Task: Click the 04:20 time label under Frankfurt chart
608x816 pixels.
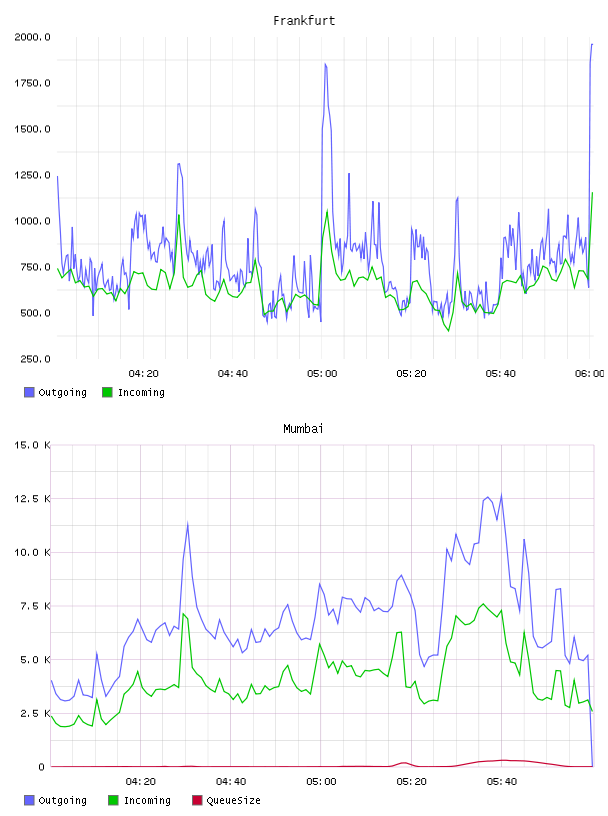Action: click(x=144, y=374)
